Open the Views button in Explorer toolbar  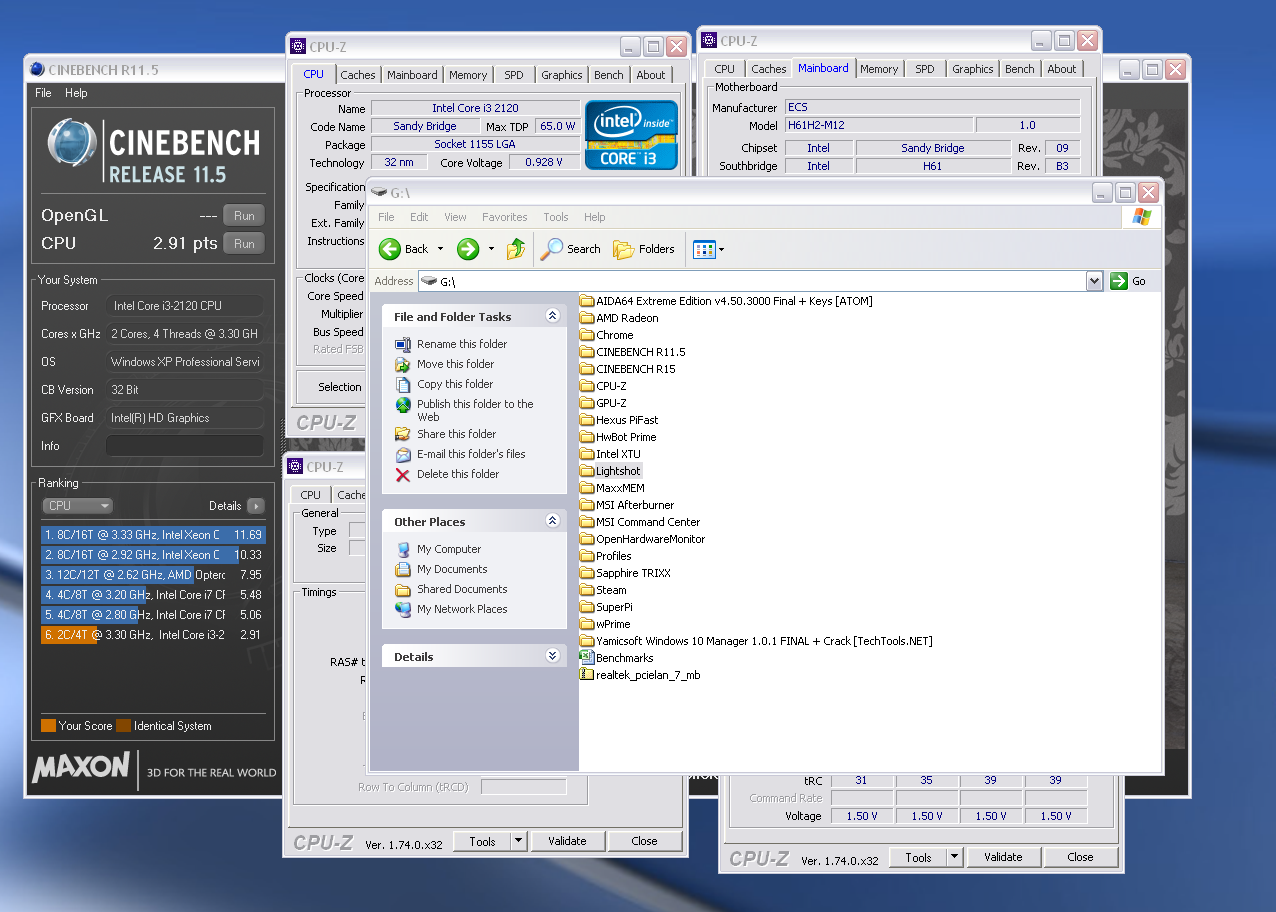click(x=705, y=249)
